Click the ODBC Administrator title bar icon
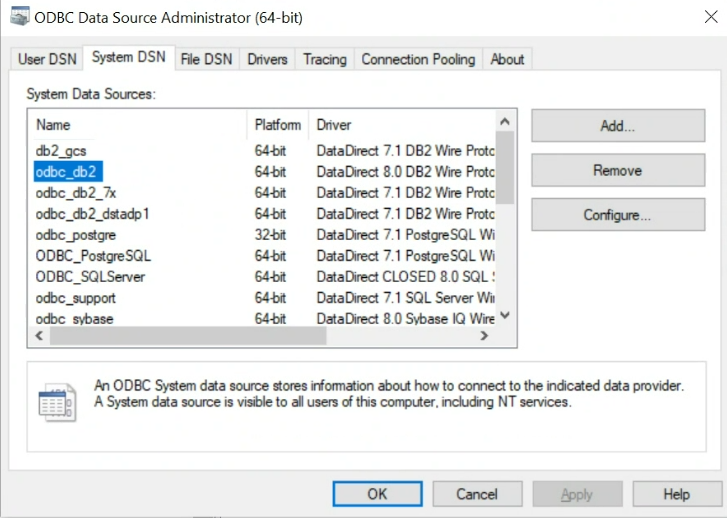This screenshot has width=727, height=518. 20,17
